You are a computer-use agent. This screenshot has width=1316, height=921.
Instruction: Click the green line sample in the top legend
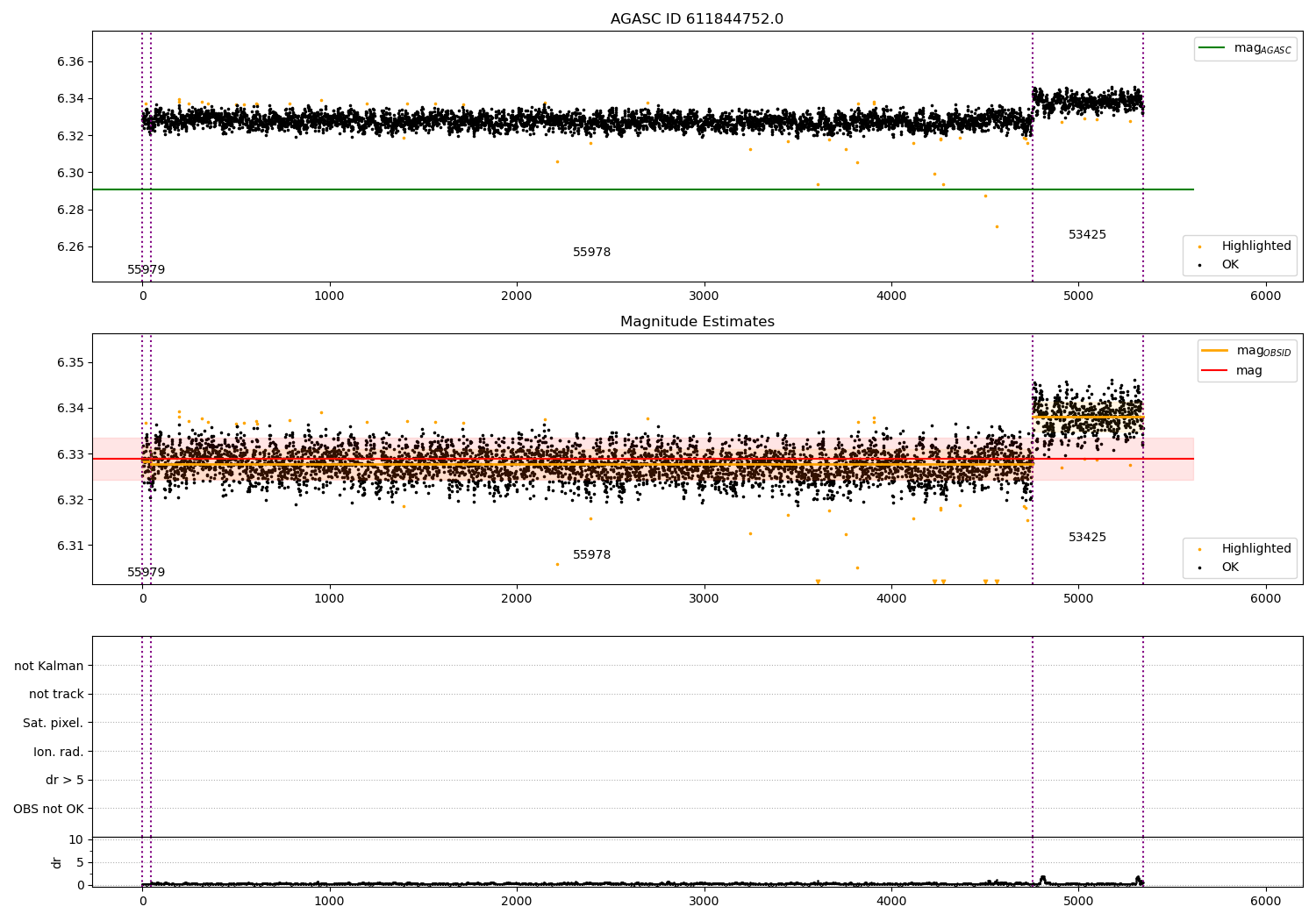[1212, 48]
